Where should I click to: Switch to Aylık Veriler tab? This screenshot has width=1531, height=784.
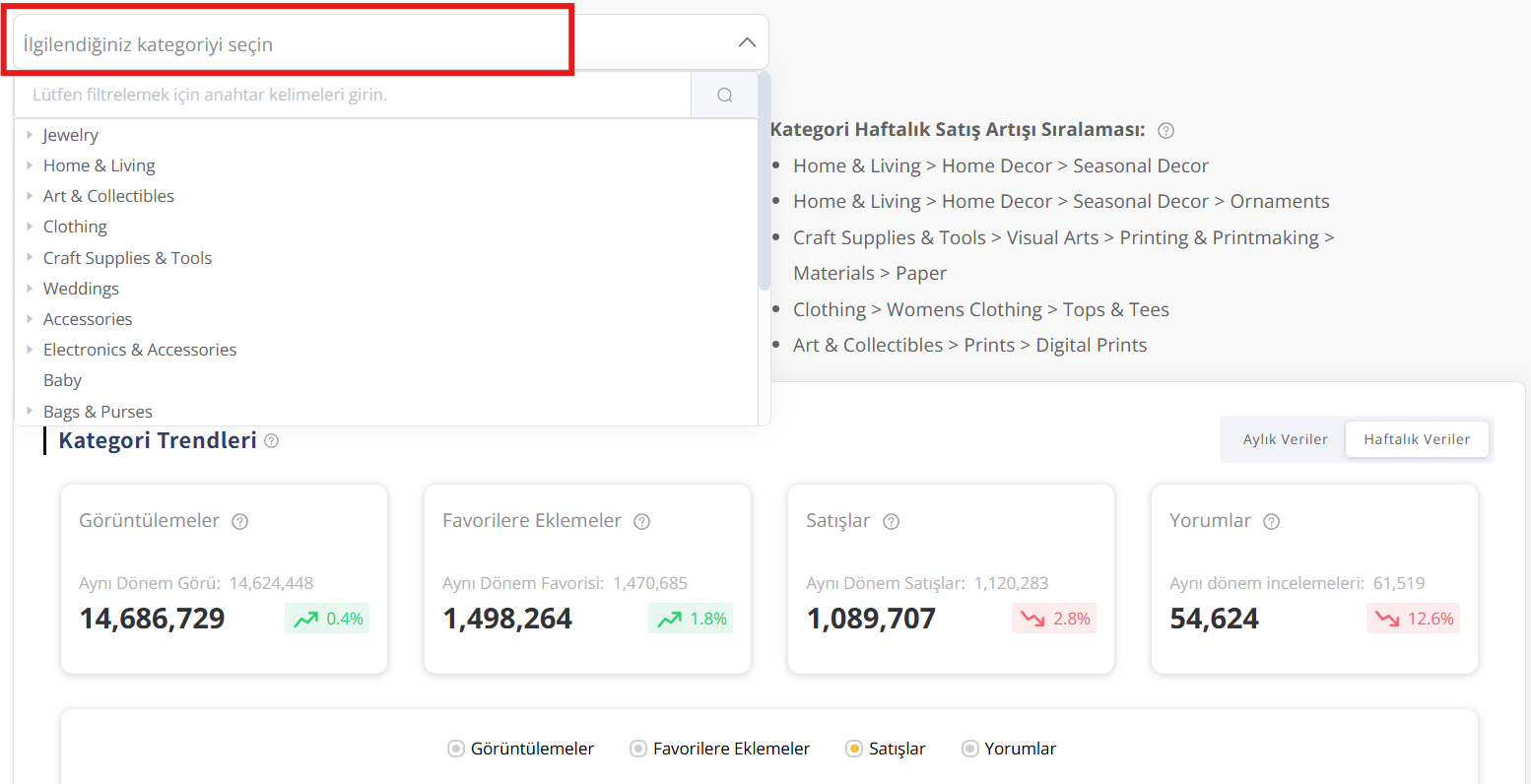[1284, 439]
